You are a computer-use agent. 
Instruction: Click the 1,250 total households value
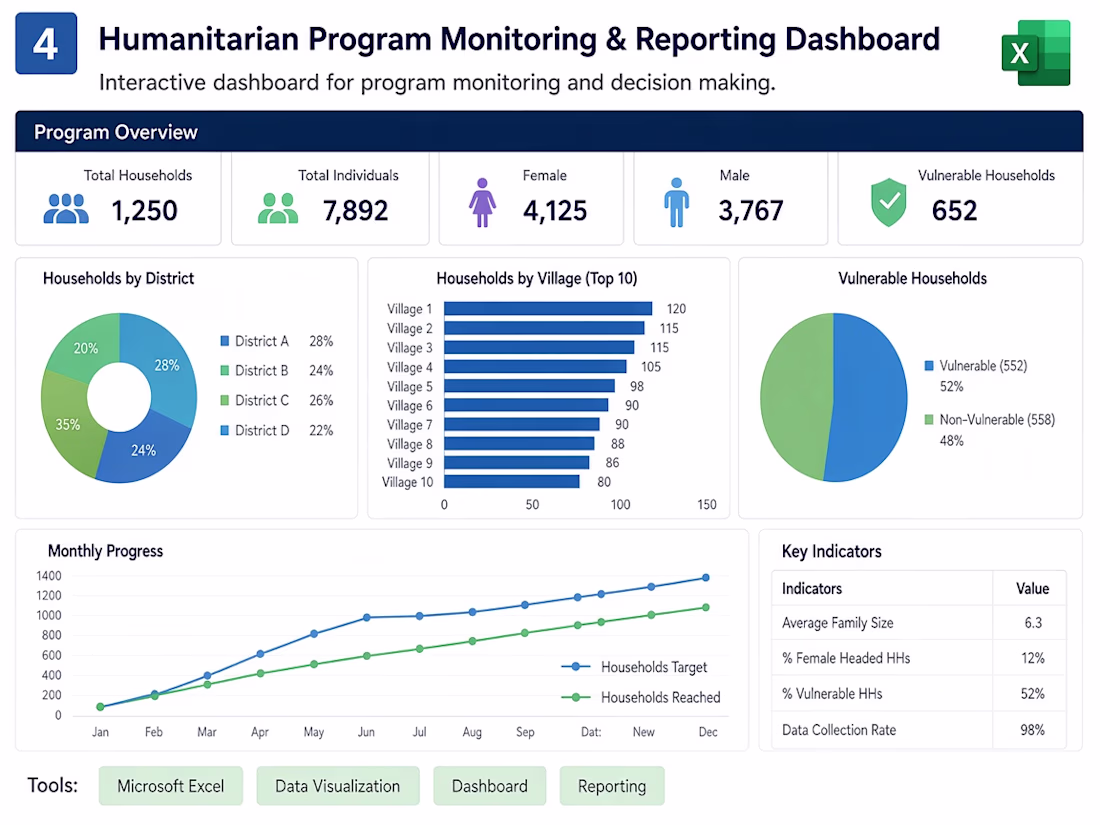145,210
